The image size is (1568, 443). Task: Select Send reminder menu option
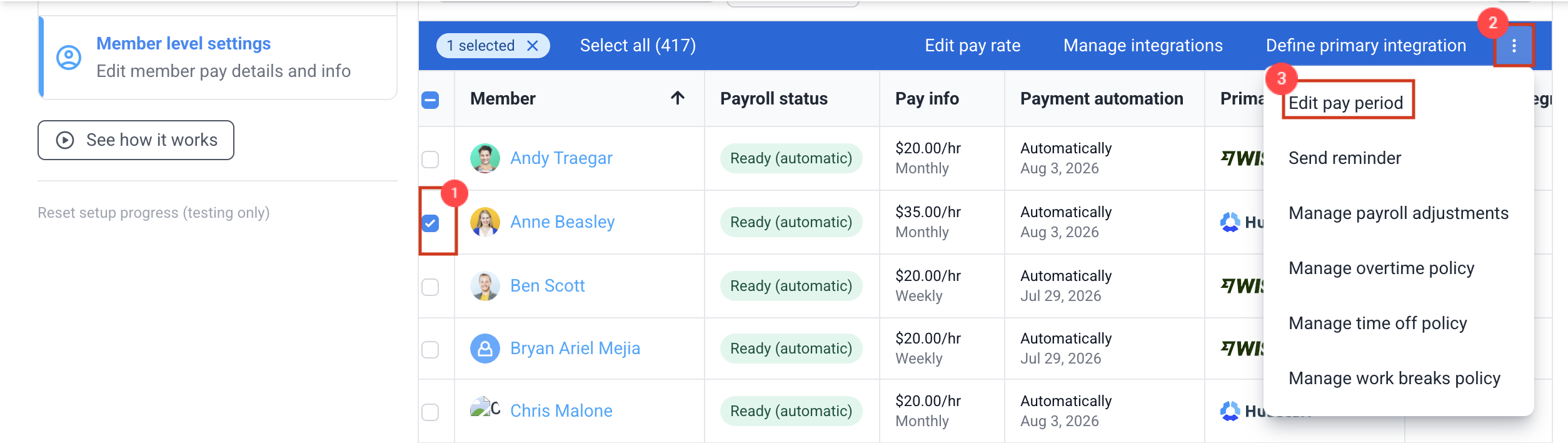[x=1344, y=158]
